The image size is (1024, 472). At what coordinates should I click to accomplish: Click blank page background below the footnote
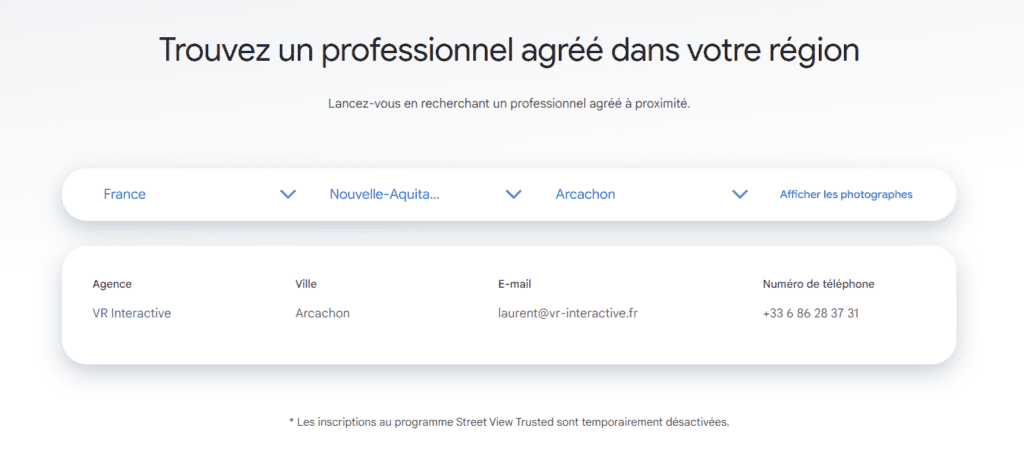(x=509, y=454)
